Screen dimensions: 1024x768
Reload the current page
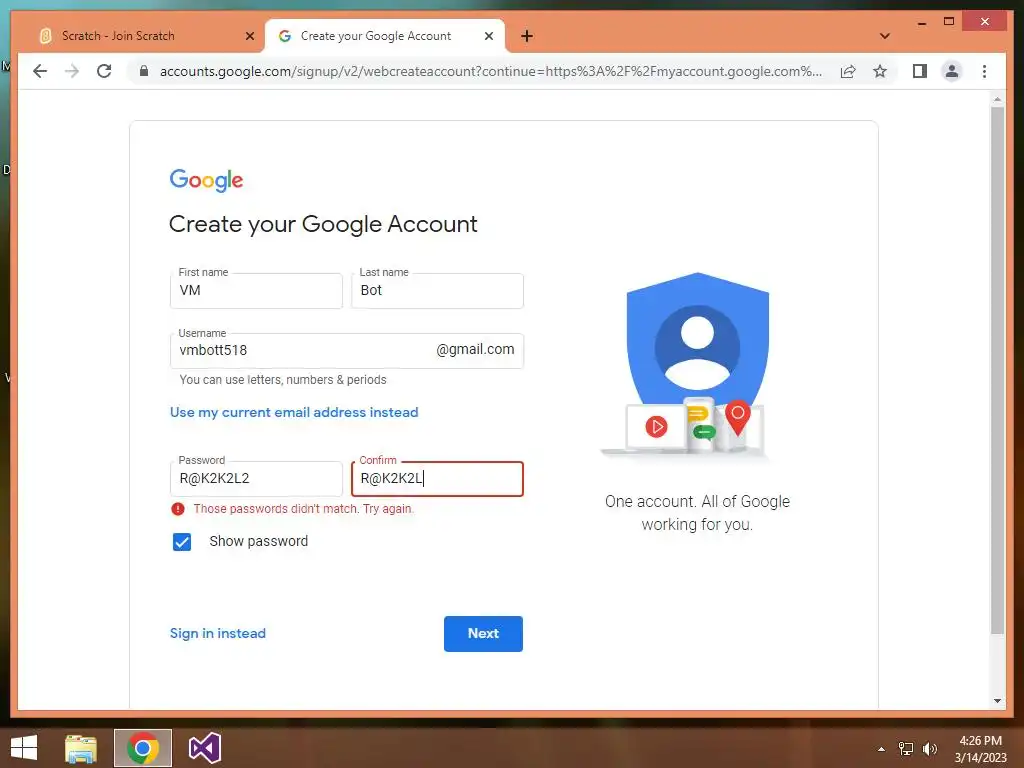[x=104, y=71]
